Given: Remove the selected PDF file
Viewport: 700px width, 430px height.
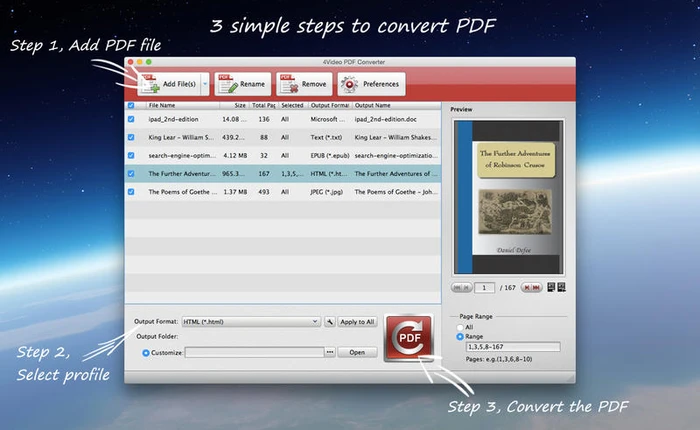Looking at the screenshot, I should click(302, 85).
